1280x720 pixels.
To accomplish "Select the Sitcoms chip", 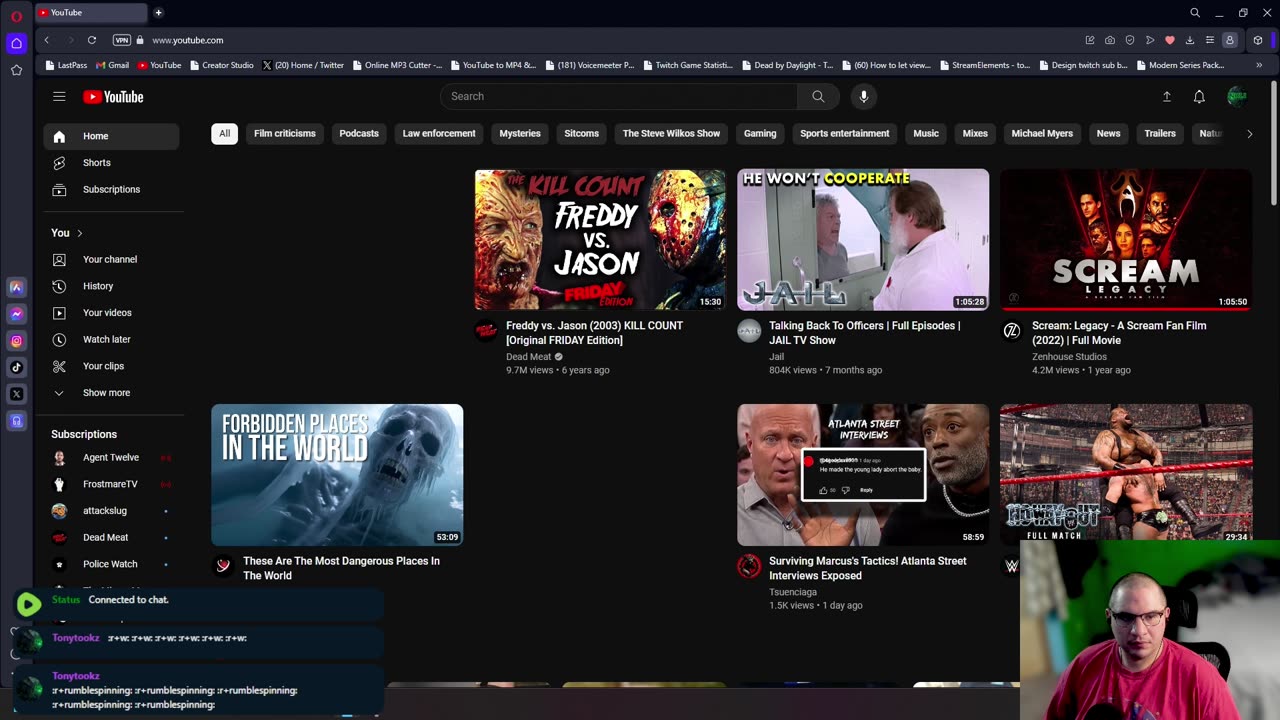I will [x=581, y=133].
